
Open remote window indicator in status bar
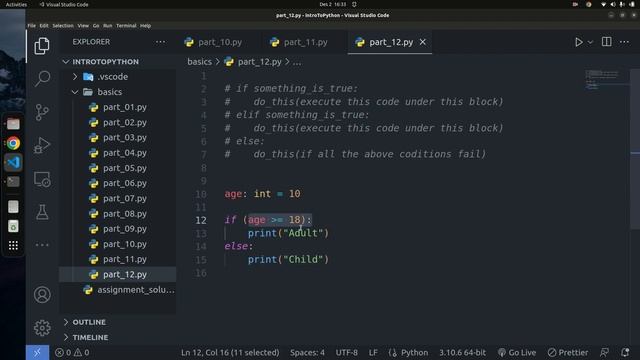tap(38, 352)
